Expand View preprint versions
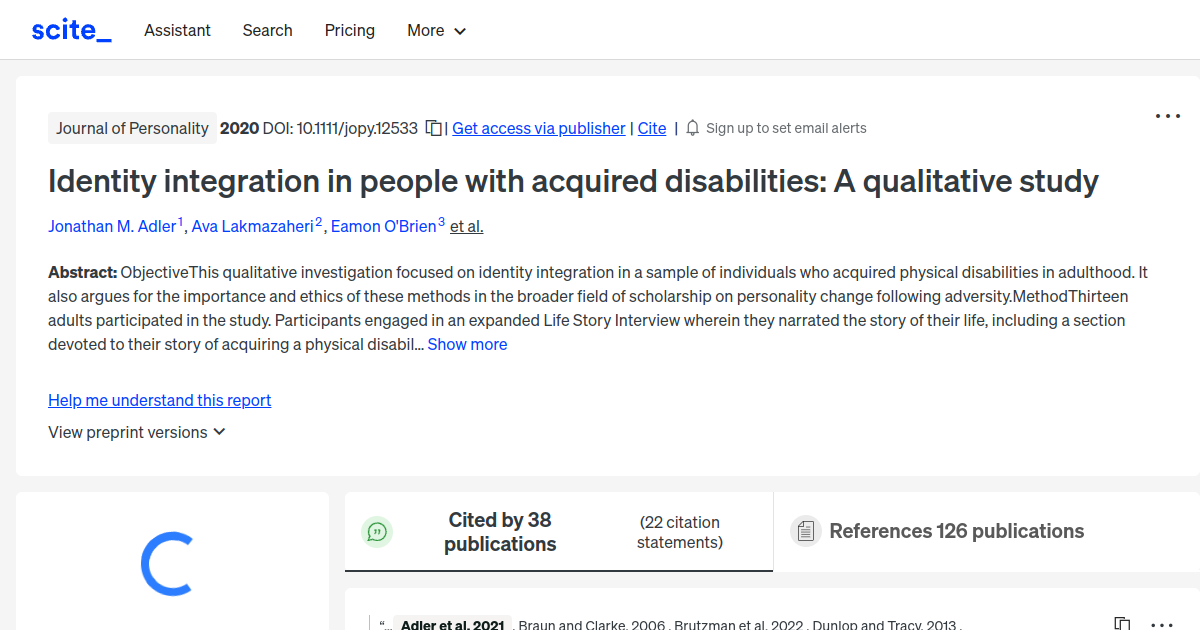Image resolution: width=1200 pixels, height=630 pixels. click(x=136, y=432)
